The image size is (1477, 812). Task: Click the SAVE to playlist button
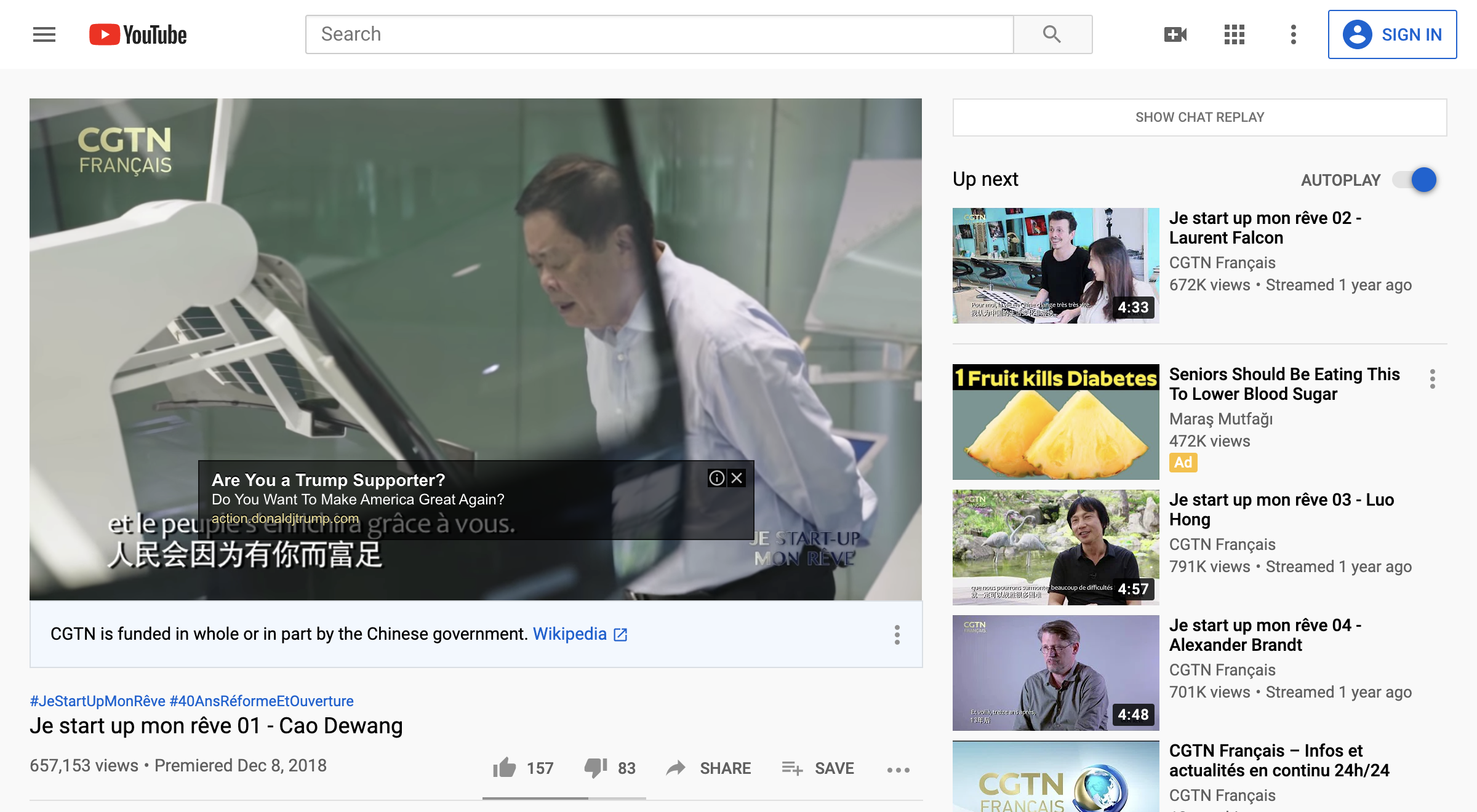click(x=818, y=768)
